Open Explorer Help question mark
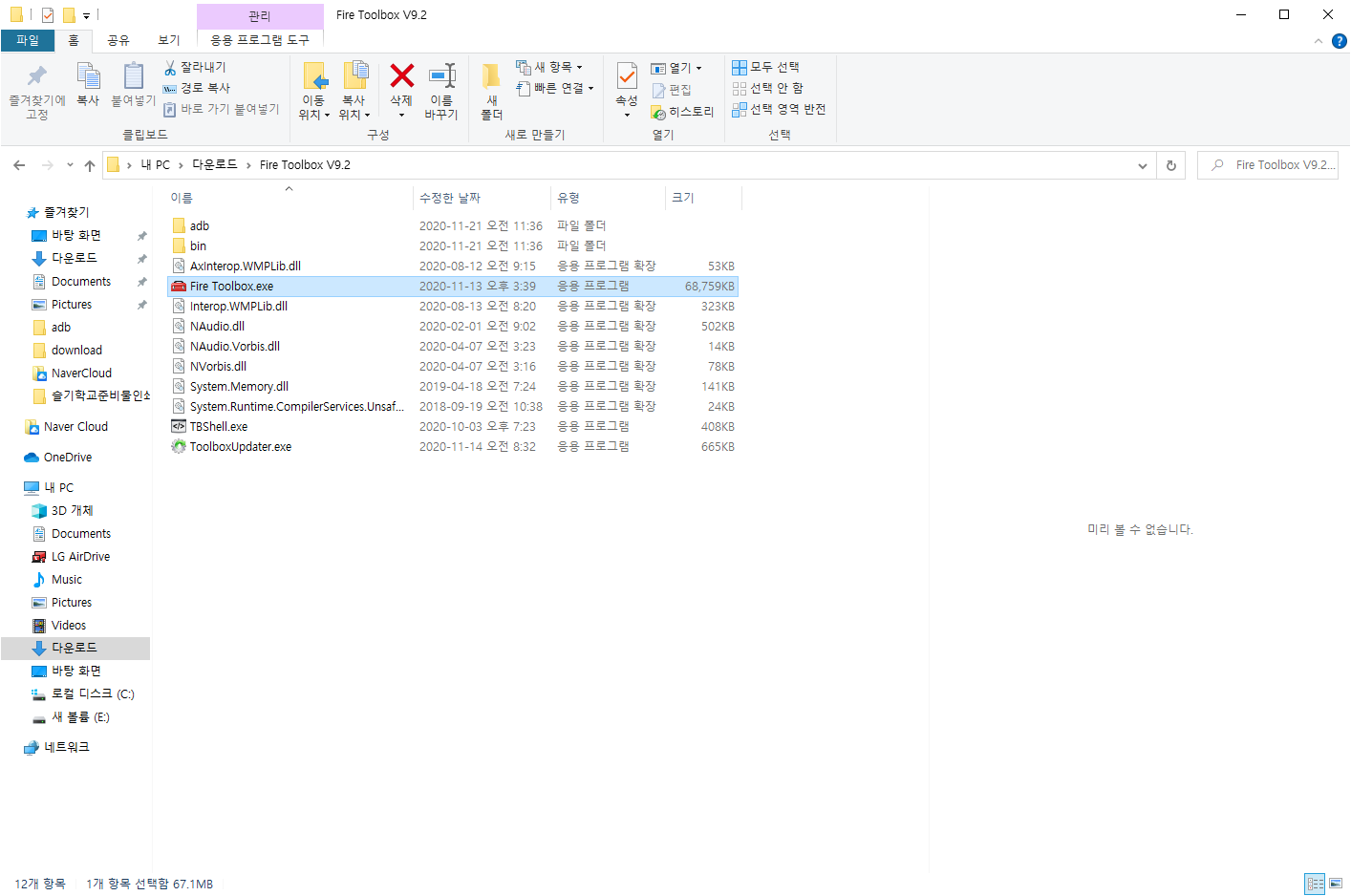Image resolution: width=1351 pixels, height=896 pixels. [x=1340, y=41]
